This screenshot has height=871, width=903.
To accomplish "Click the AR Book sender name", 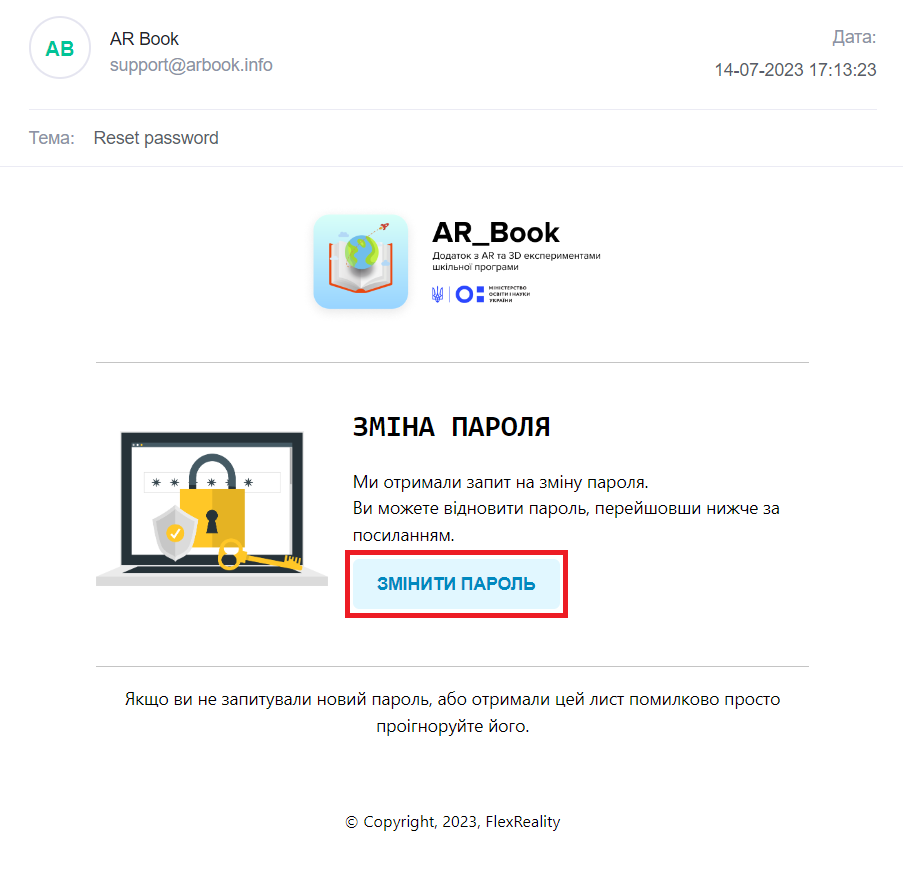I will [x=144, y=39].
